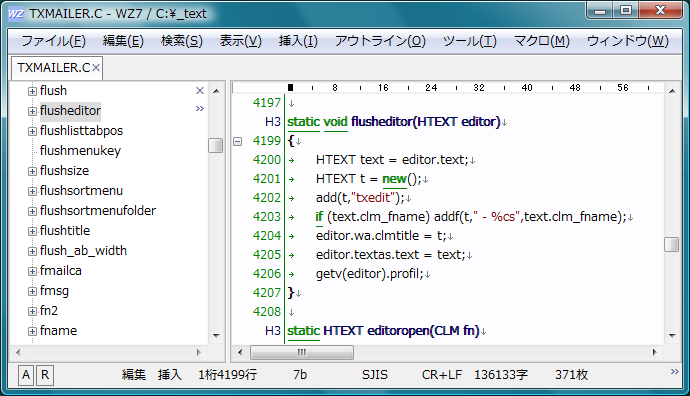This screenshot has width=690, height=396.
Task: Expand the flushsortmenufolder outline node
Action: pos(32,211)
